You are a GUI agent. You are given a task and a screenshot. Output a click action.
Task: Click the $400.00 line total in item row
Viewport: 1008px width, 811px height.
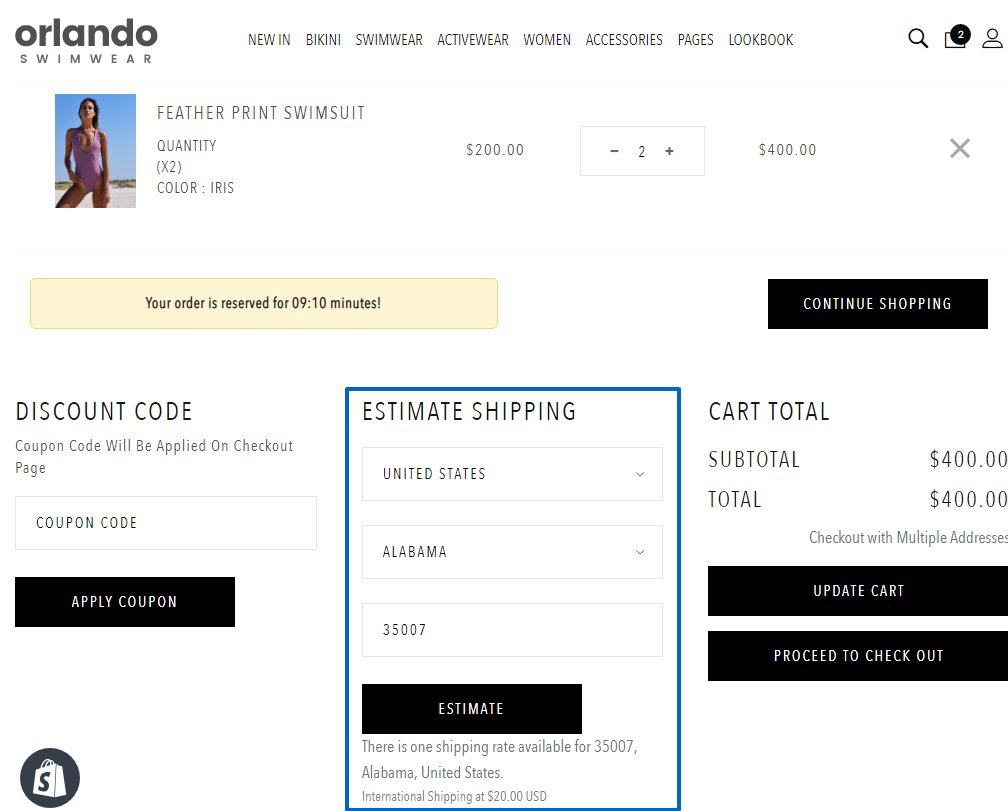click(788, 150)
